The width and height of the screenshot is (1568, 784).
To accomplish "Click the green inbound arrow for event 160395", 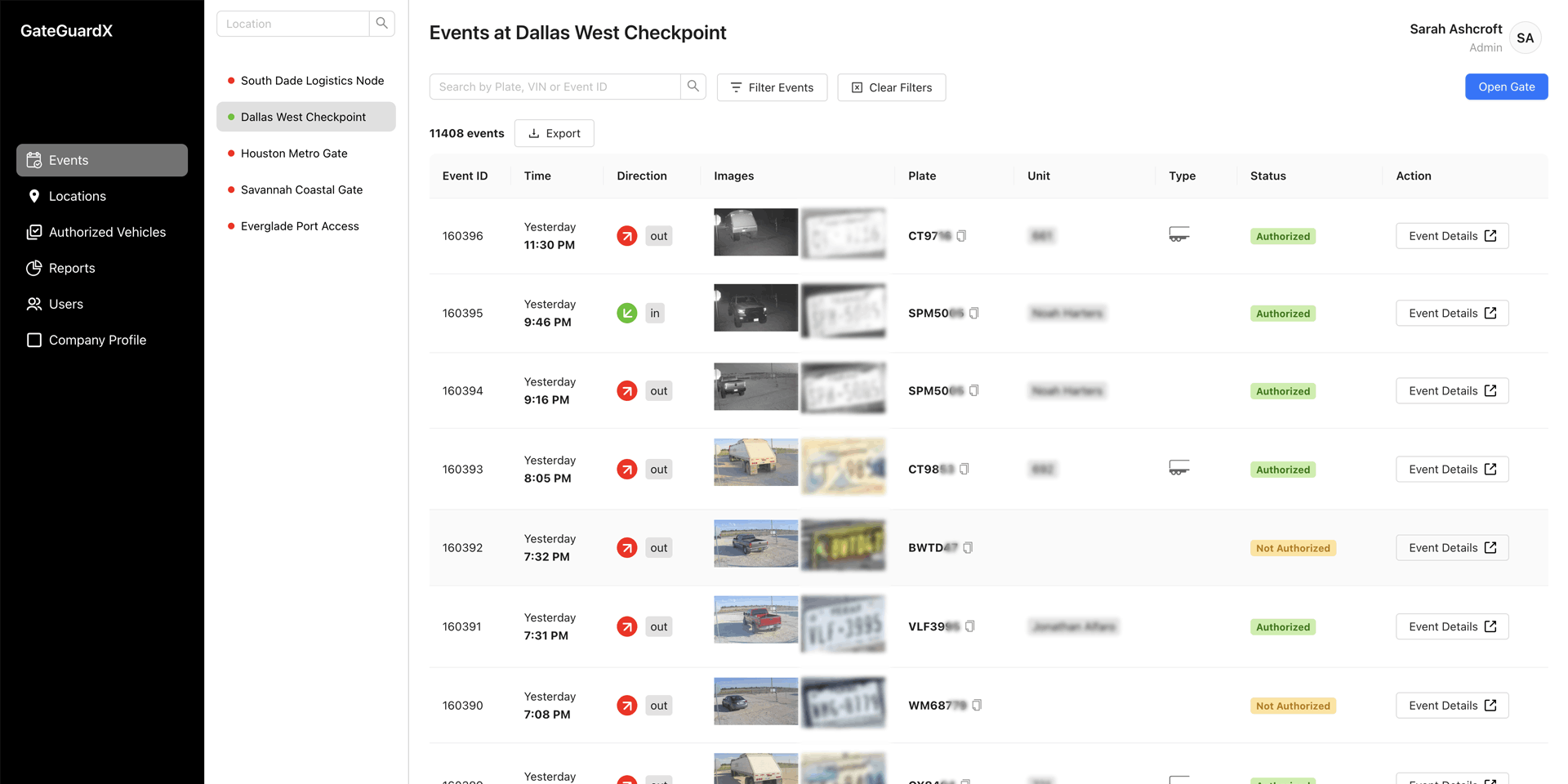I will coord(626,313).
